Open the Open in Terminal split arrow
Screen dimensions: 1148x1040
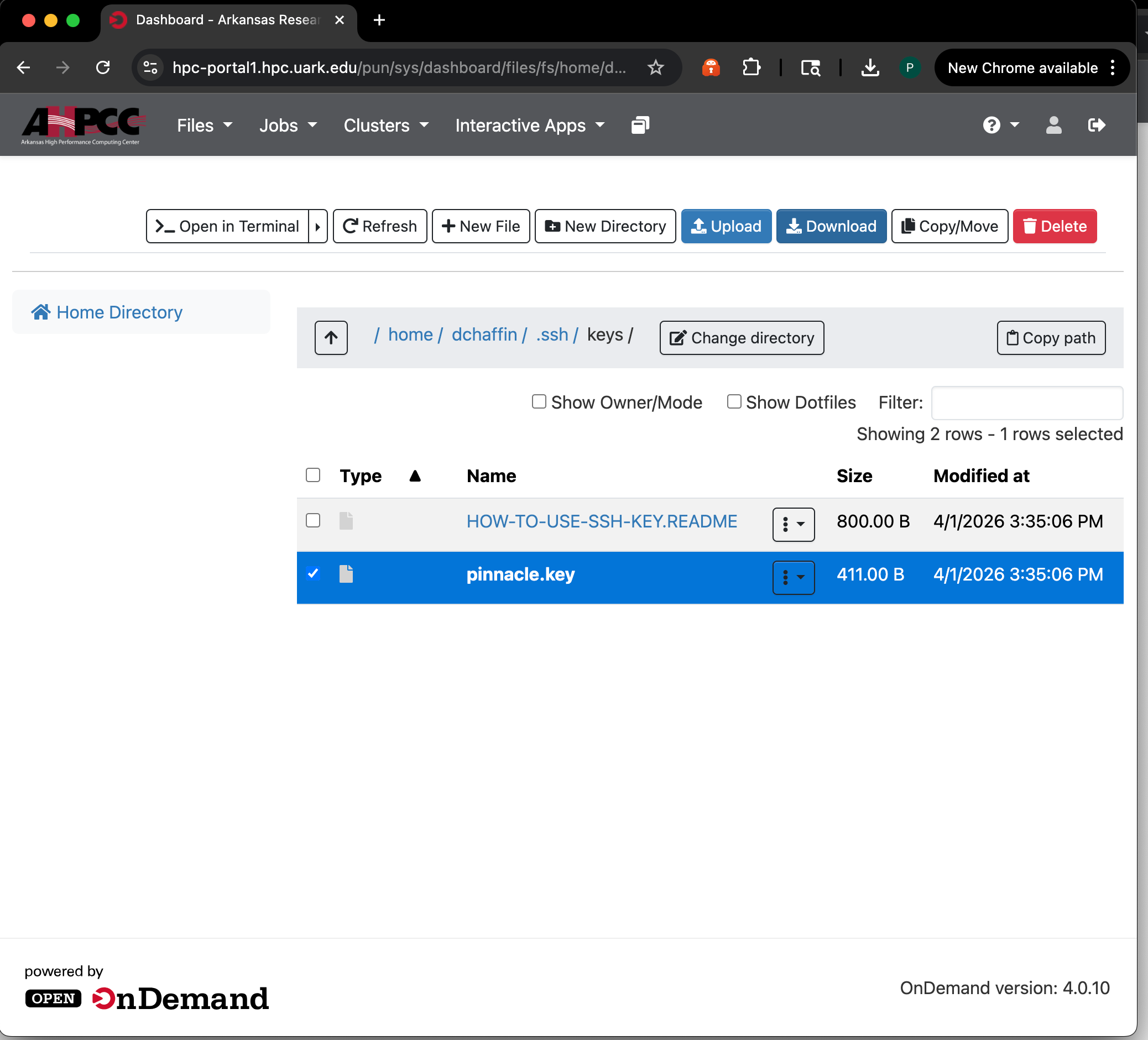(318, 226)
